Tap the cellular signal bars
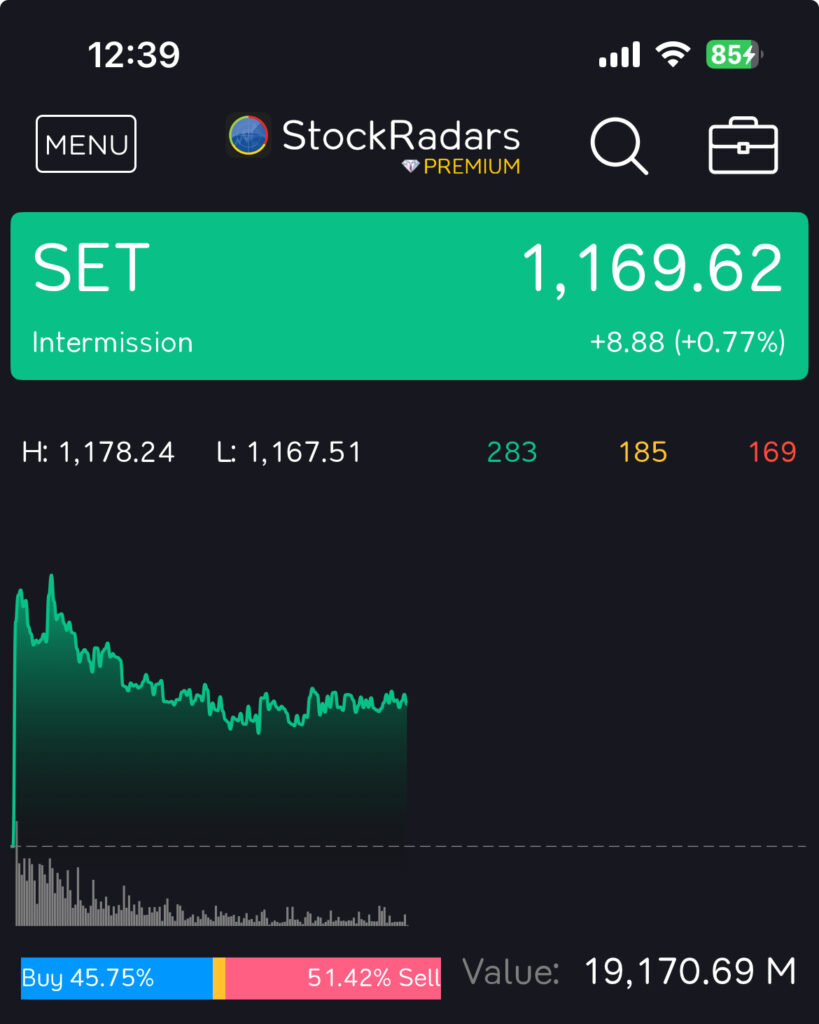Screen dimensions: 819x1024 click(x=619, y=54)
